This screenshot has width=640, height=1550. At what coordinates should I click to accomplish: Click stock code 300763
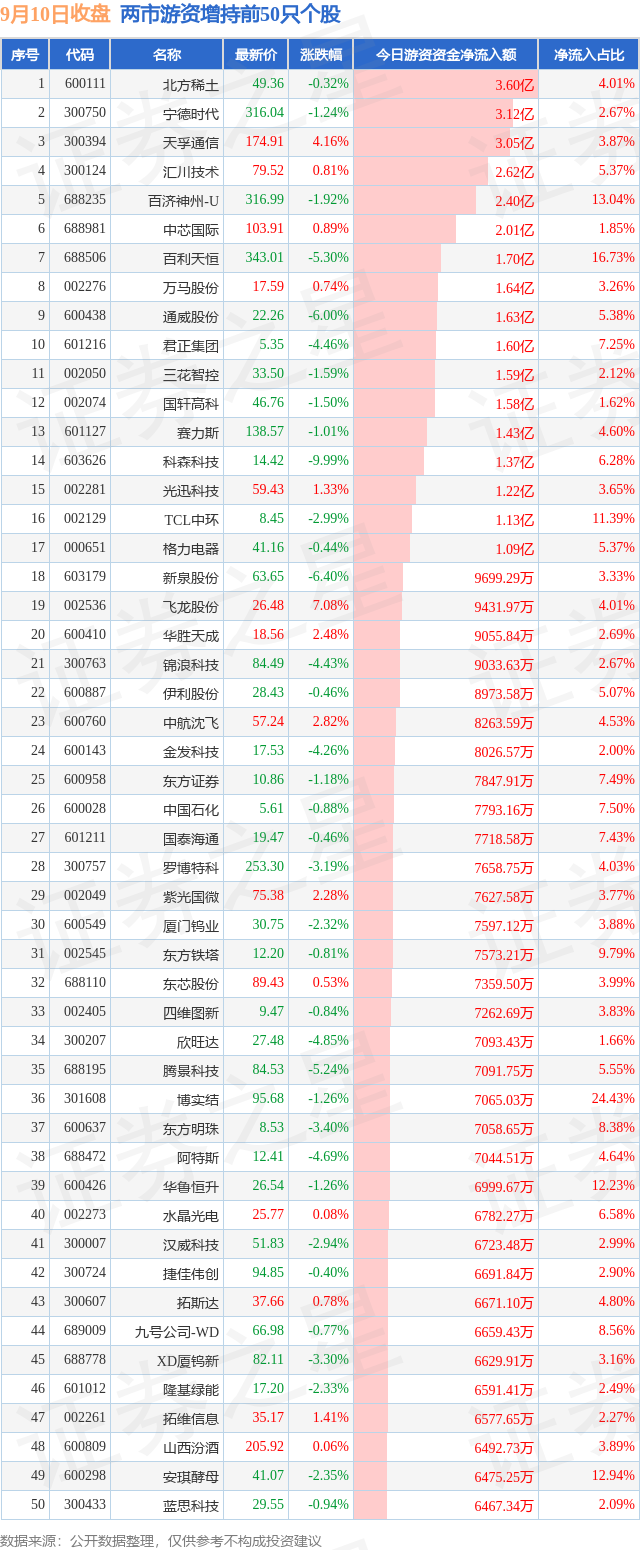[85, 664]
